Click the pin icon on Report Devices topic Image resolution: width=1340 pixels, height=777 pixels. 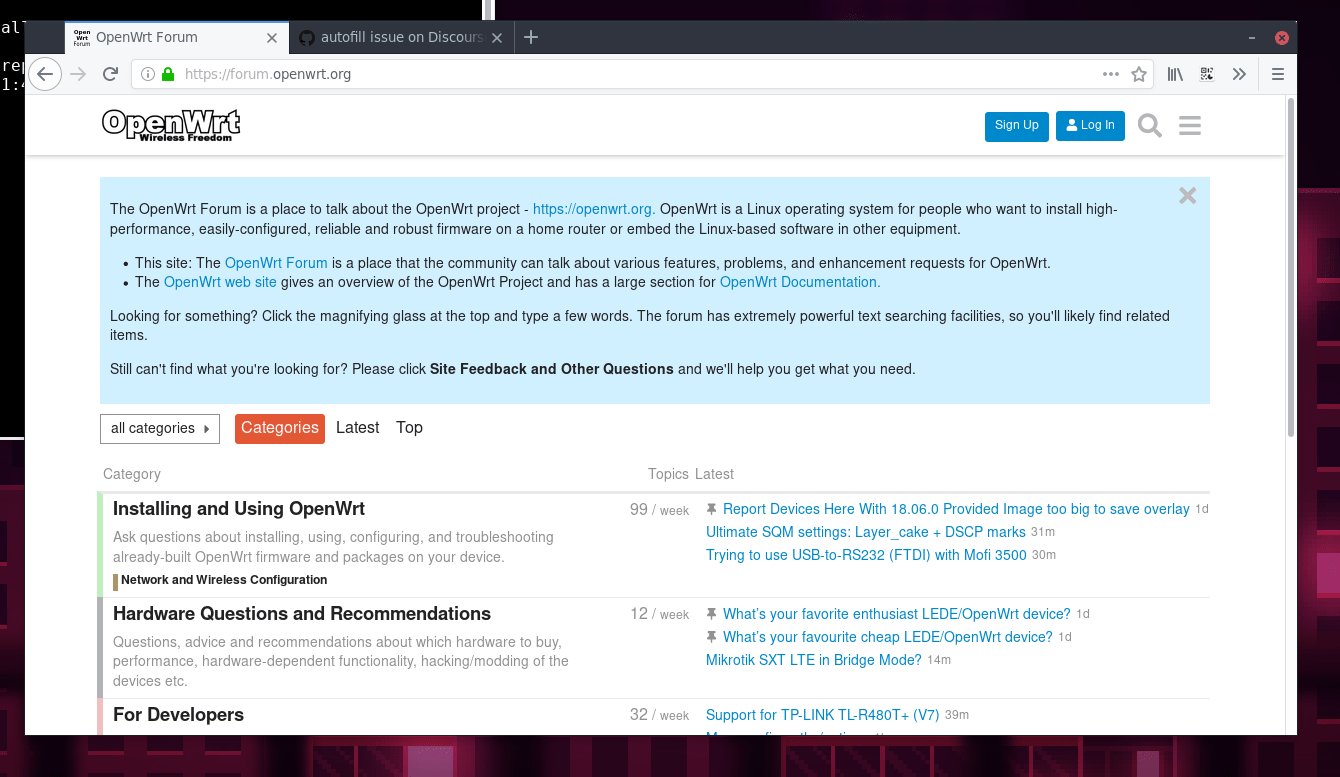point(711,508)
